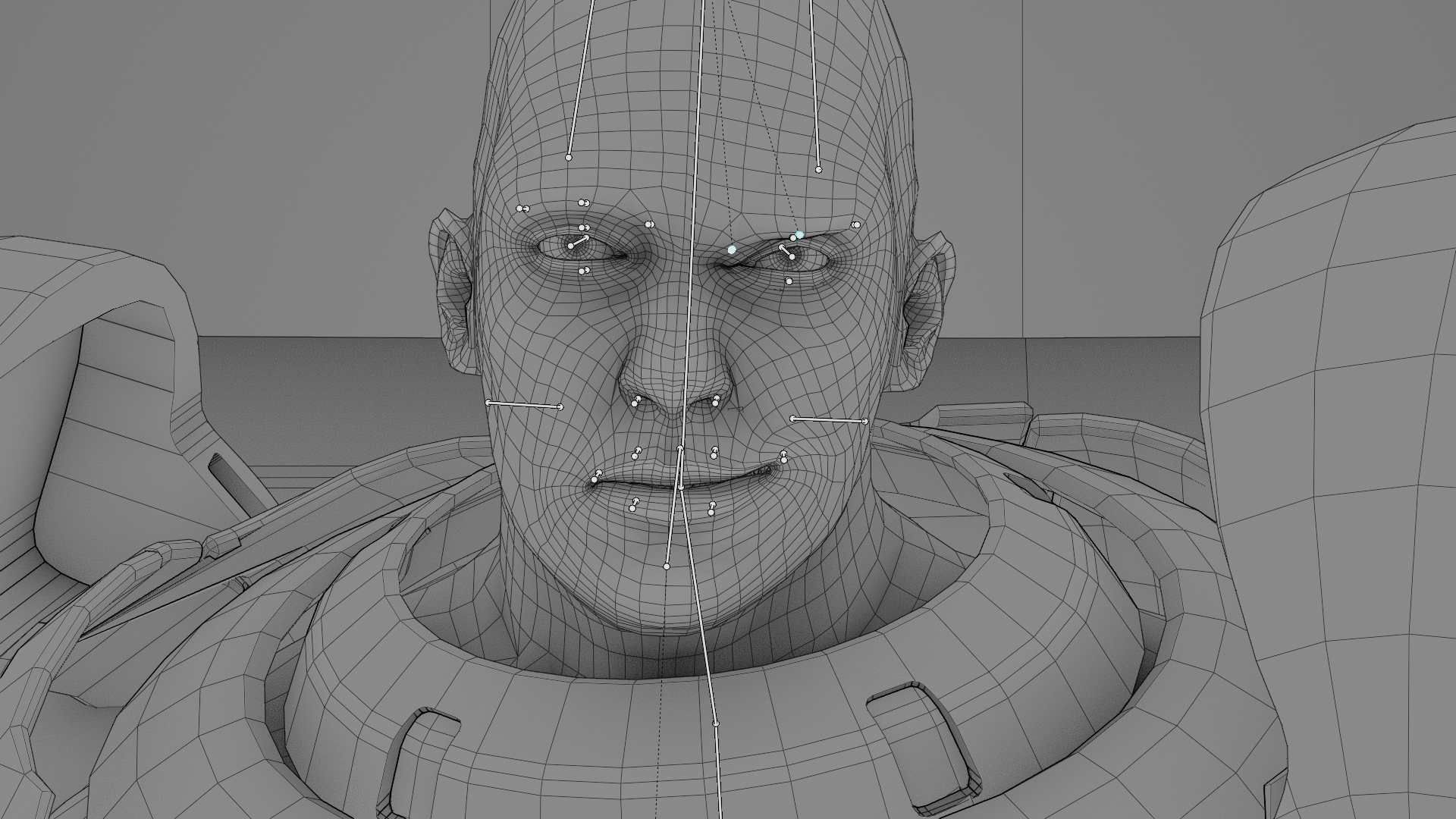Select the outer brow control at the screen-left temple
1456x819 pixels.
(522, 209)
